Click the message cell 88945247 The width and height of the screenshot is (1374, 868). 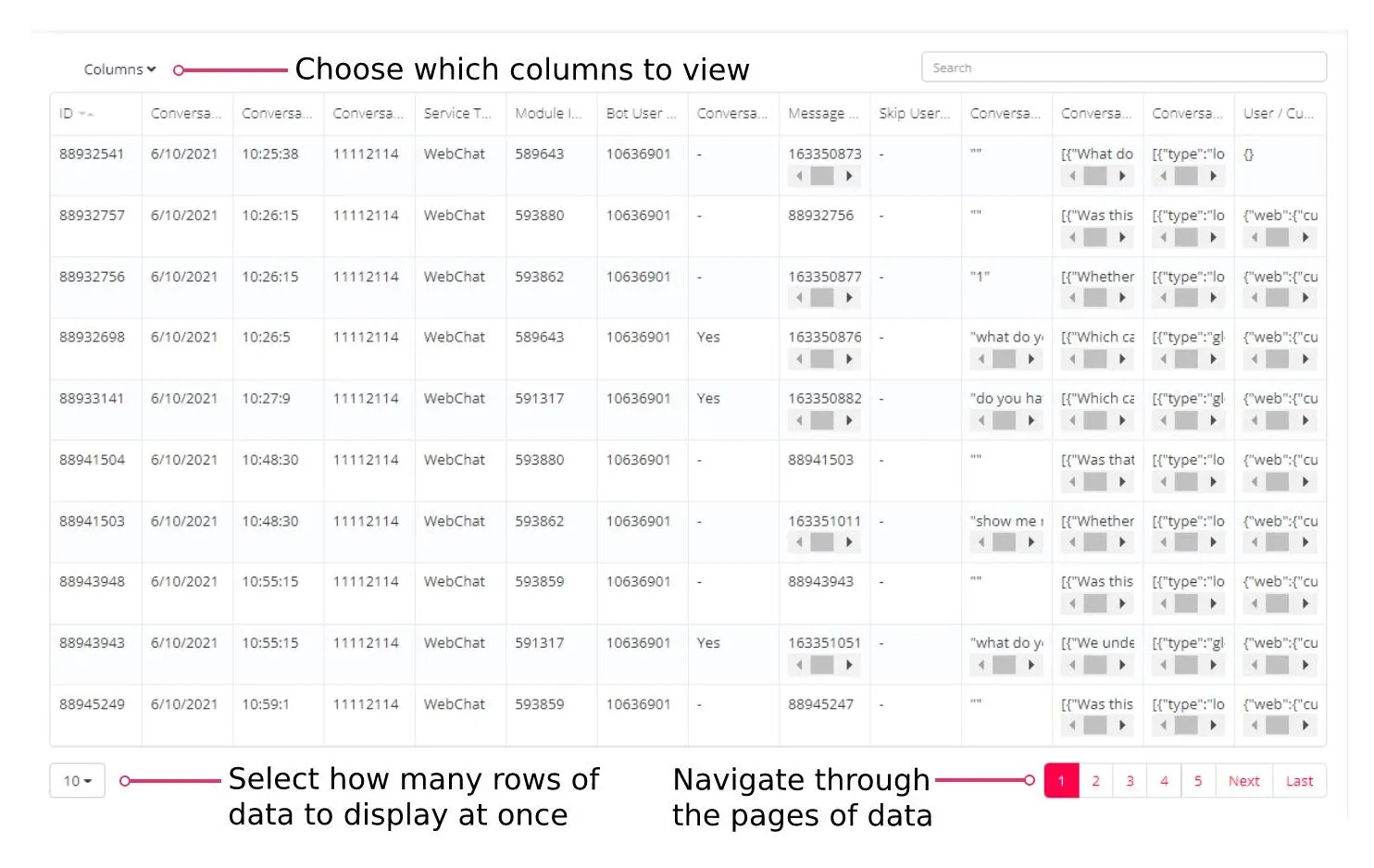820,703
